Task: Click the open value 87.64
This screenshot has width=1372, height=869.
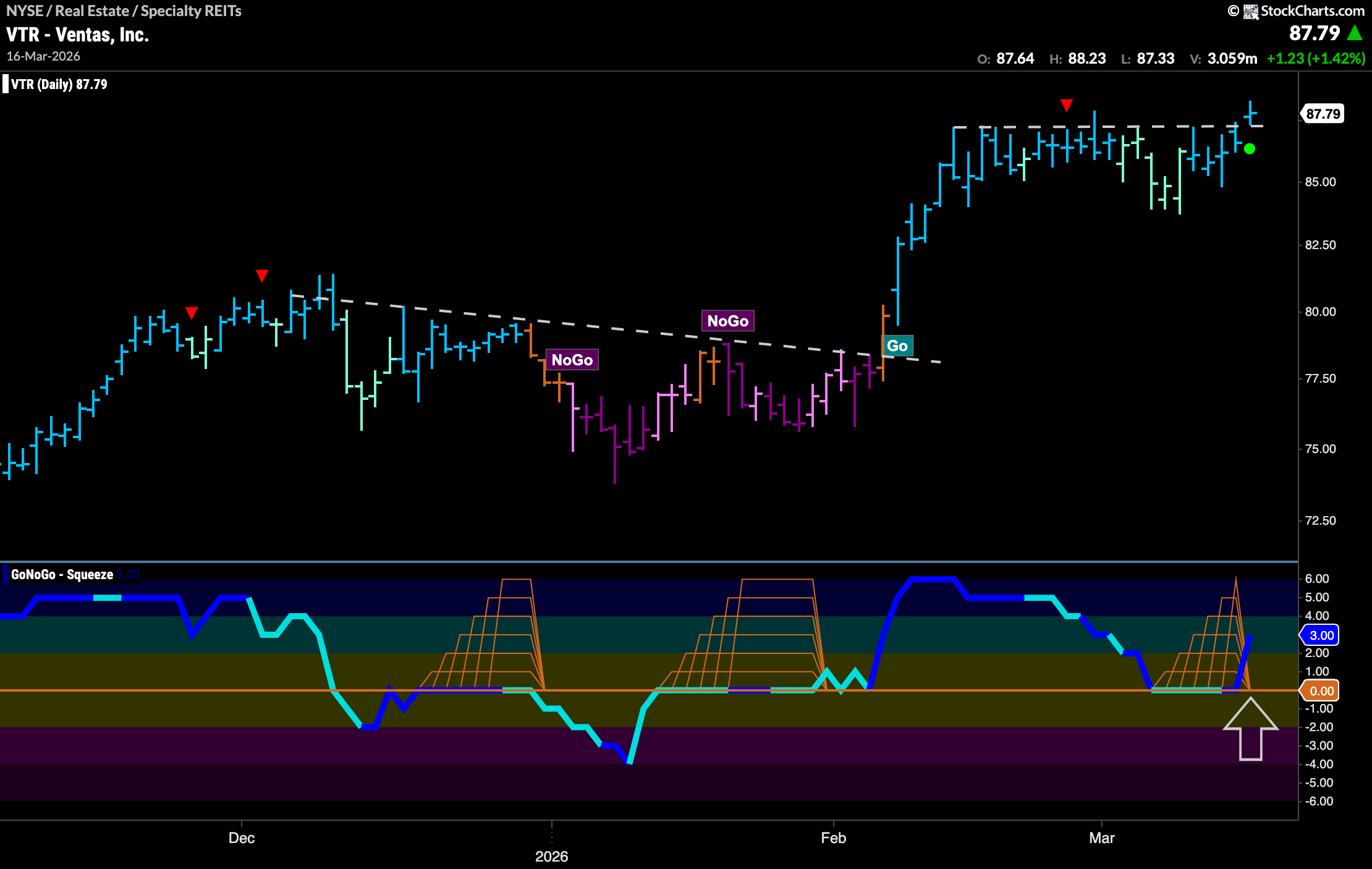Action: [1015, 59]
